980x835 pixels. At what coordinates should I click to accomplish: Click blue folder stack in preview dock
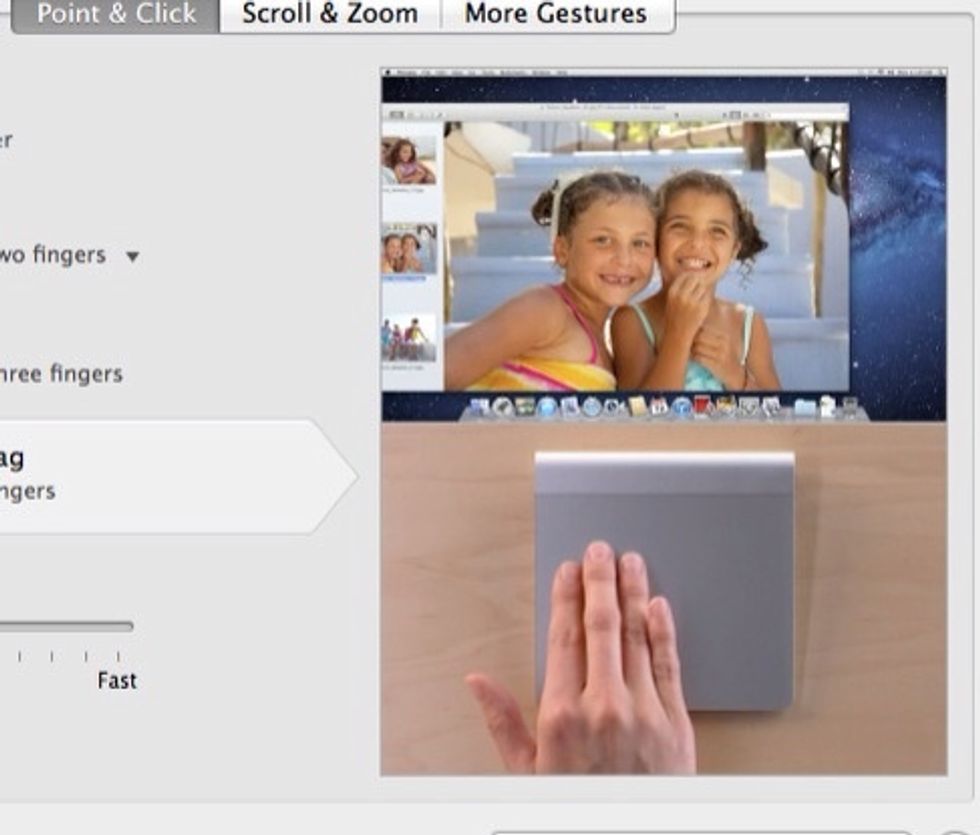pos(804,407)
